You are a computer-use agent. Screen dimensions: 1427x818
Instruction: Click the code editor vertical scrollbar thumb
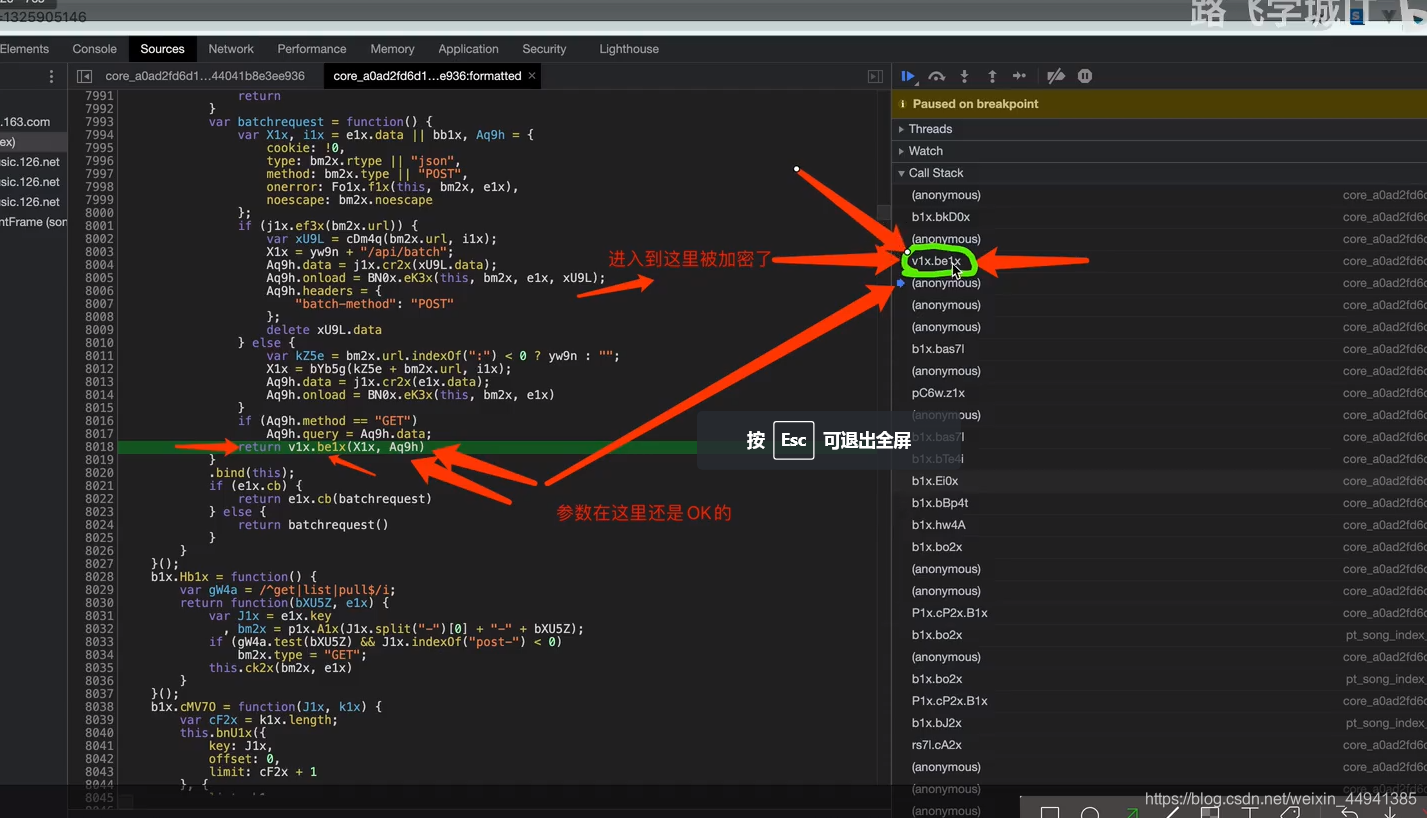[x=883, y=213]
